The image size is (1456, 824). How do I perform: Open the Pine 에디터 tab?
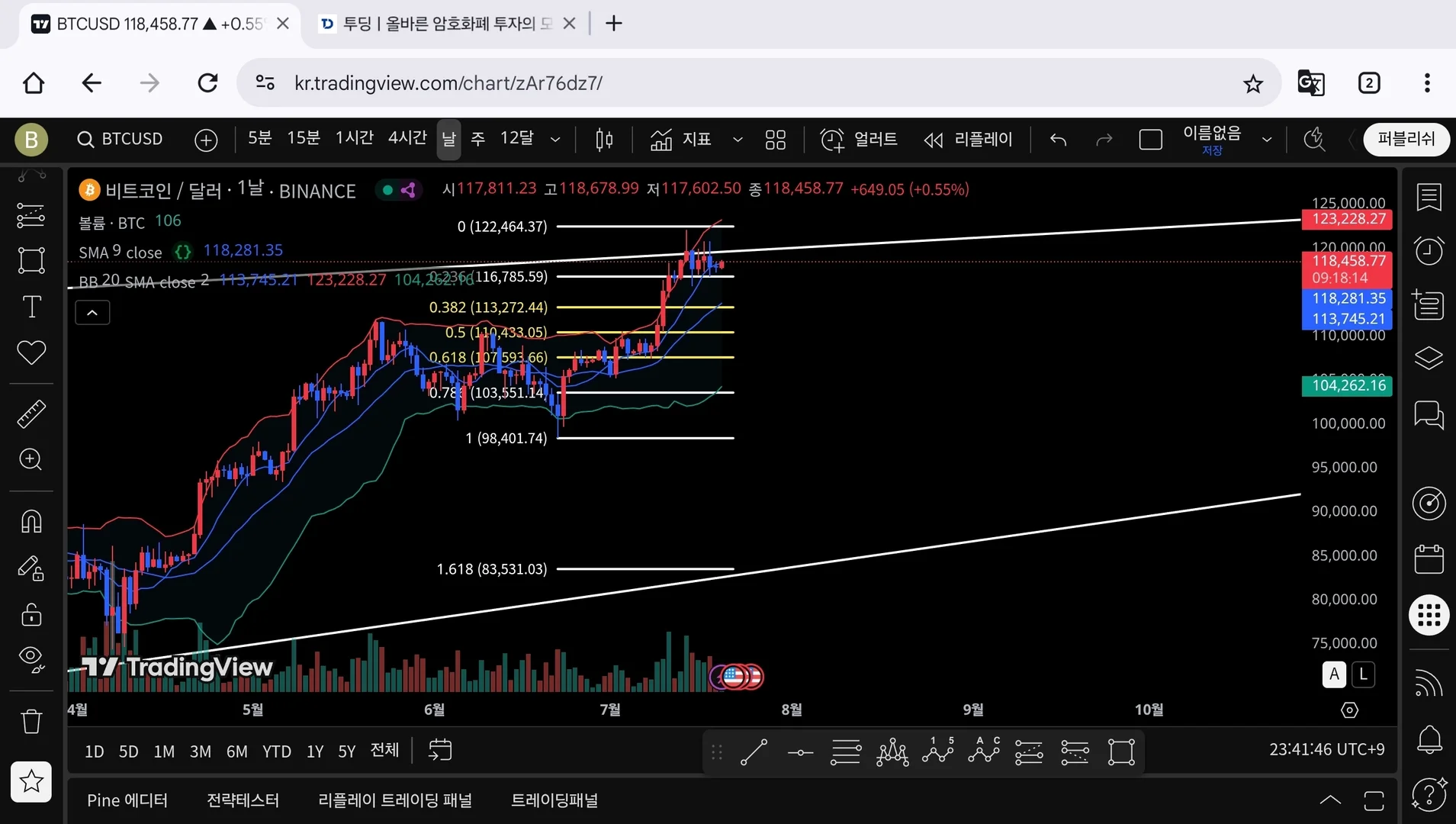tap(127, 800)
